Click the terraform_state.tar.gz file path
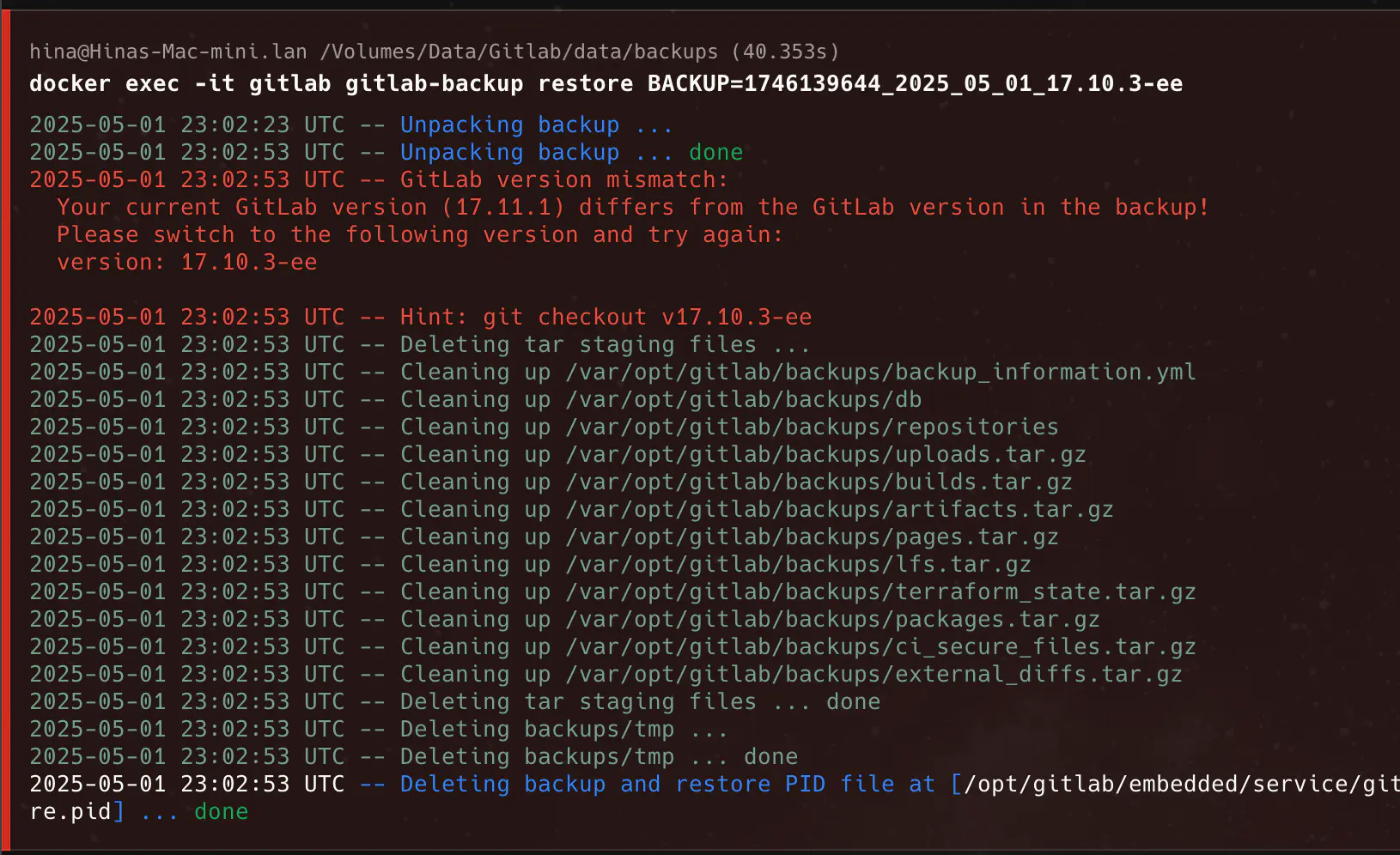 coord(880,592)
